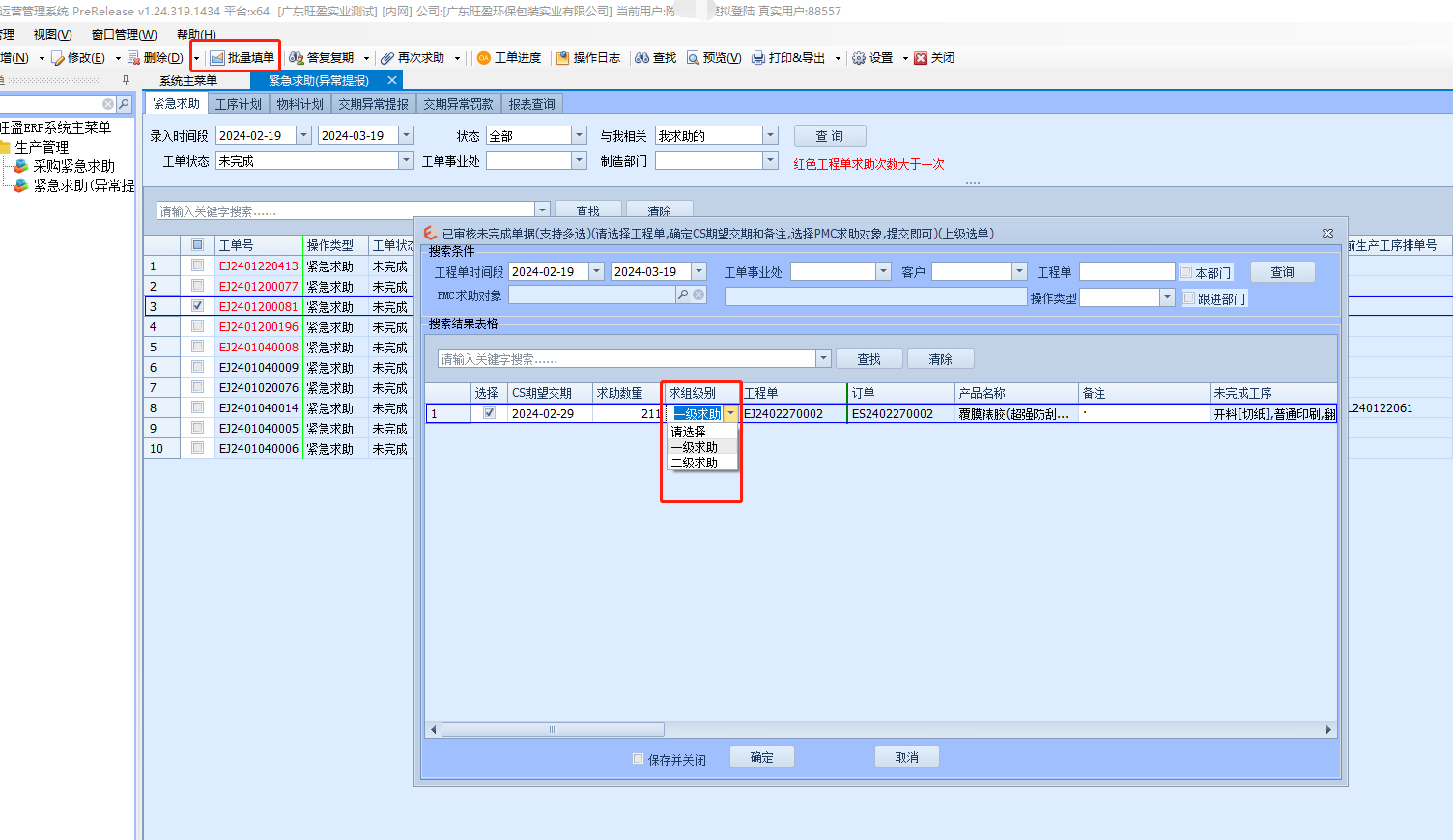Image resolution: width=1453 pixels, height=840 pixels.
Task: Open the 视图(V) menu
Action: click(x=53, y=35)
